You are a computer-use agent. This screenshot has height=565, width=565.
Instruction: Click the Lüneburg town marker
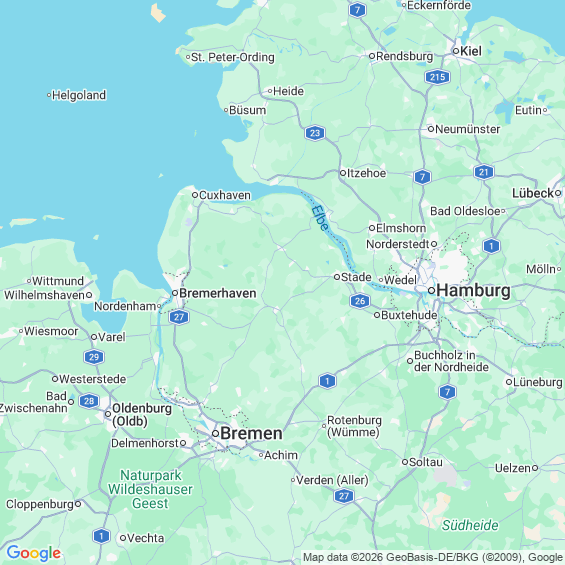pyautogui.click(x=509, y=382)
